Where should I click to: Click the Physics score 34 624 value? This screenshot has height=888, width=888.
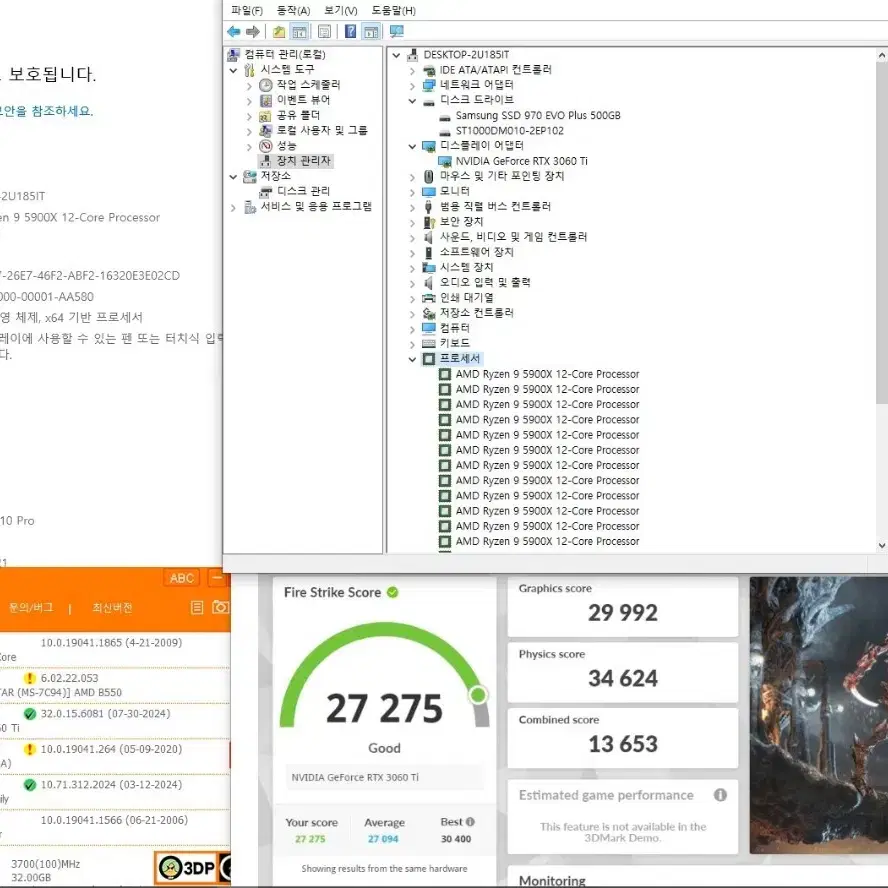(x=622, y=678)
